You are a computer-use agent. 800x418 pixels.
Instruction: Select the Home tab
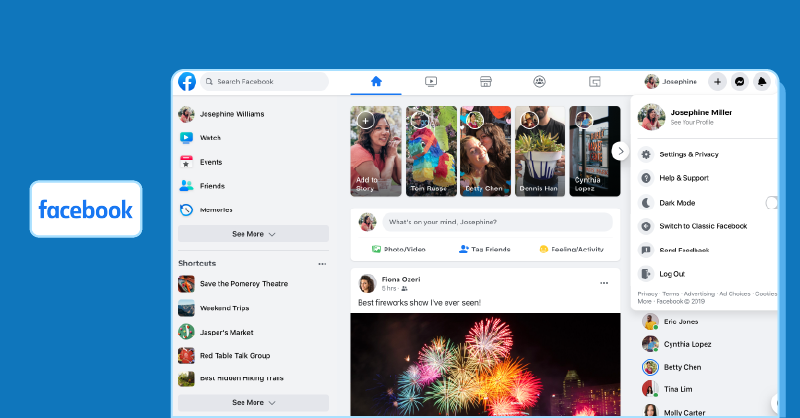[376, 82]
